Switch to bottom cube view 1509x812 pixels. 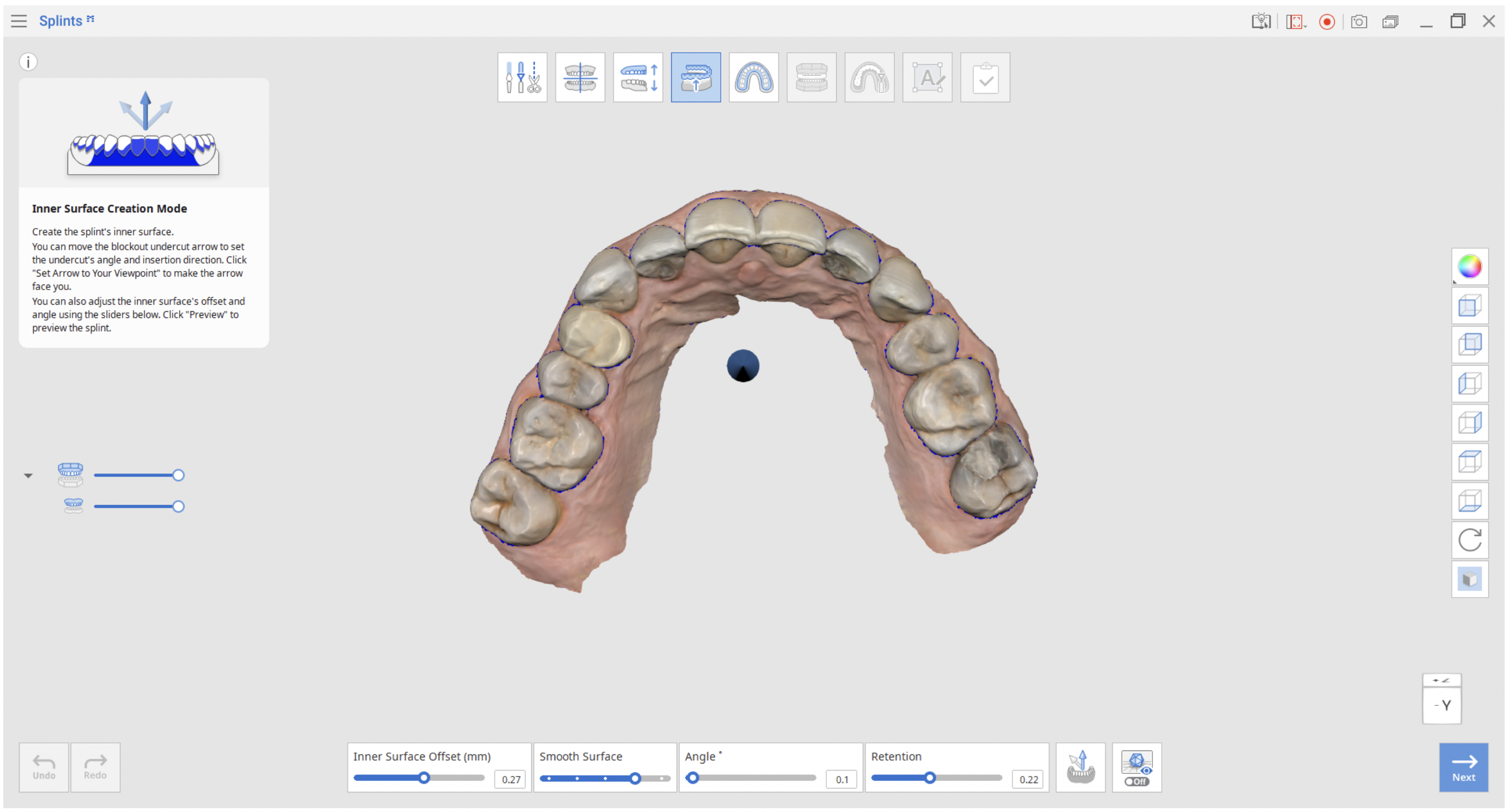click(1470, 501)
